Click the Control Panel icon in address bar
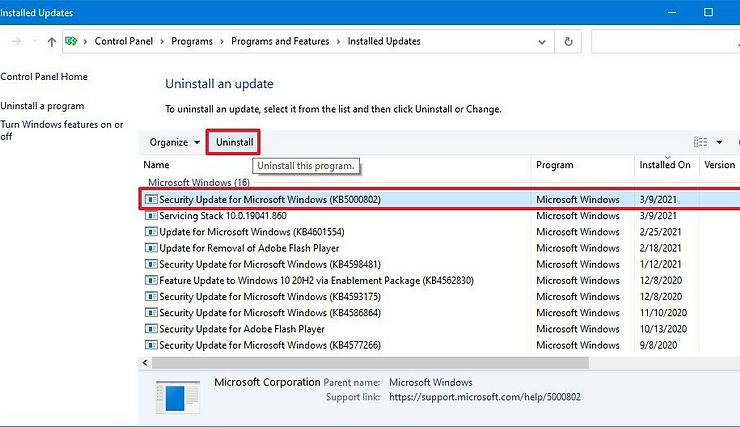This screenshot has height=427, width=740. click(71, 42)
